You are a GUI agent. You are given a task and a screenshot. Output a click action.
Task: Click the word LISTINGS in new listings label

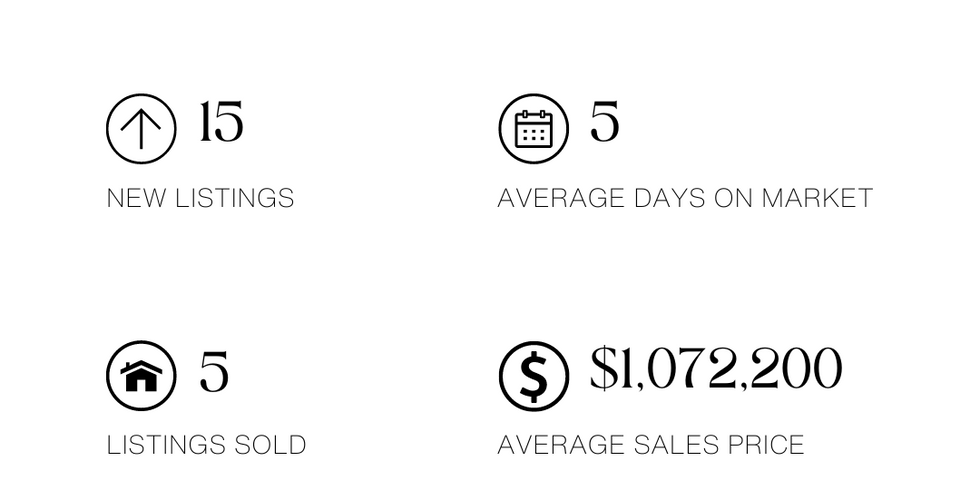click(x=235, y=198)
